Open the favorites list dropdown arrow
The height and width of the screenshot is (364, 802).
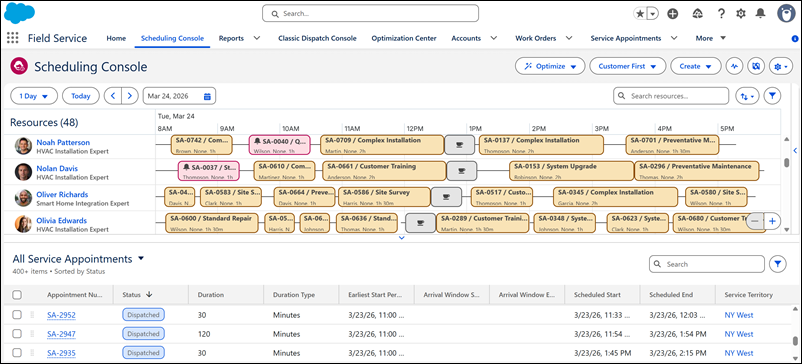tap(653, 14)
